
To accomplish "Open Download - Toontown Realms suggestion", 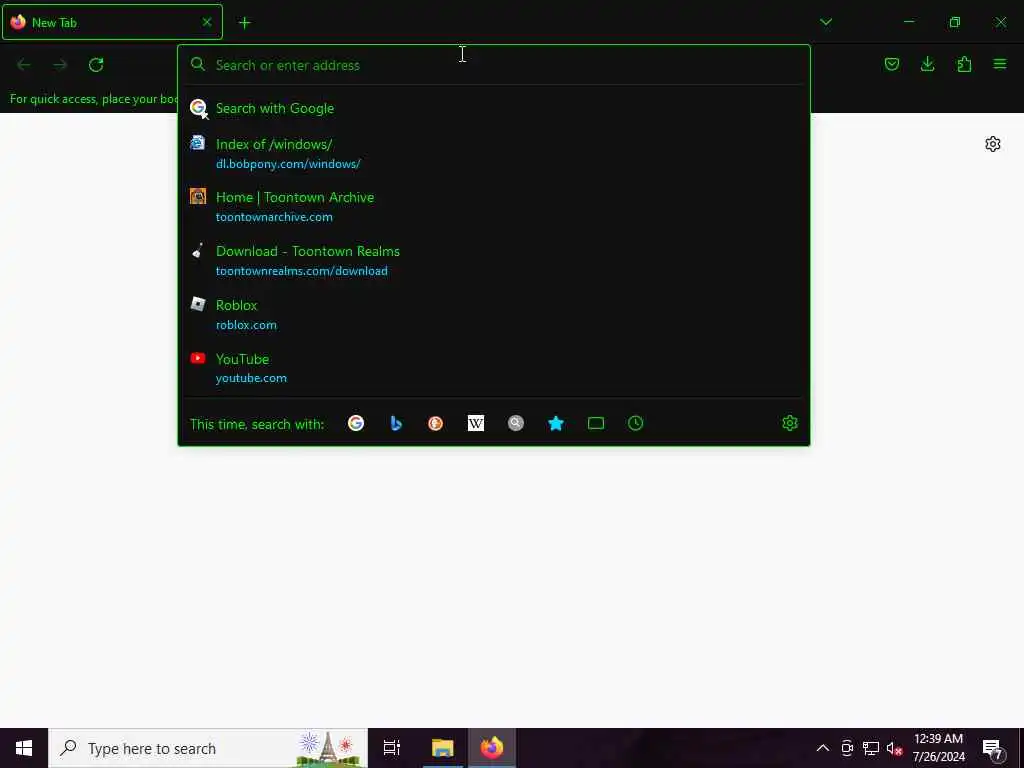I will tap(494, 261).
